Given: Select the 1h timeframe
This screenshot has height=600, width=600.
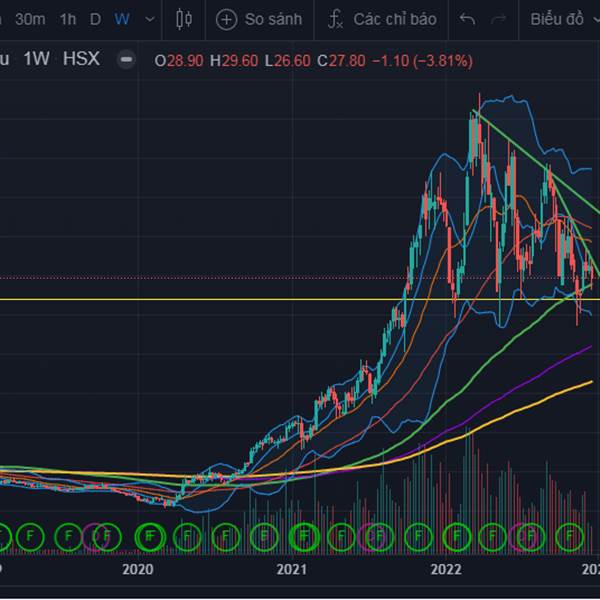Looking at the screenshot, I should tap(68, 19).
